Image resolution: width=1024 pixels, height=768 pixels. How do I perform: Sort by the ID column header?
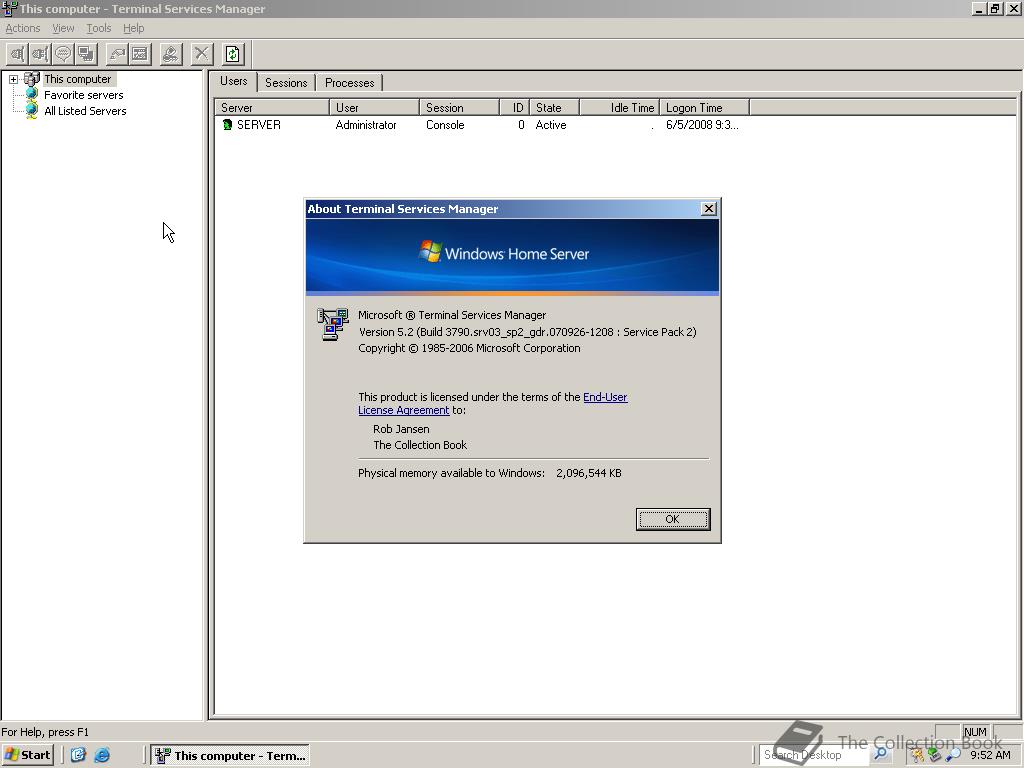click(515, 108)
